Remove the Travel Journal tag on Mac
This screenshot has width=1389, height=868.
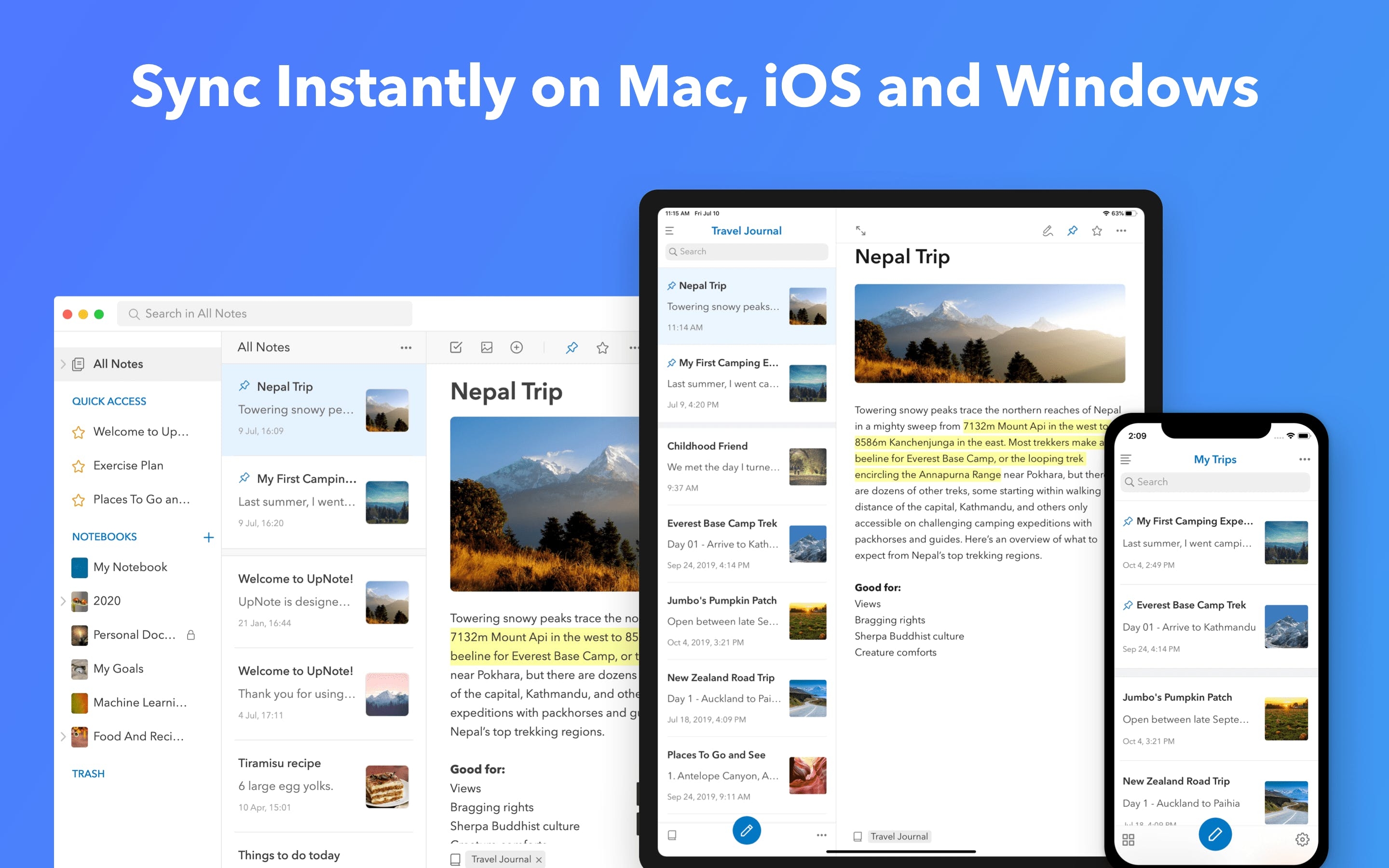tap(538, 859)
